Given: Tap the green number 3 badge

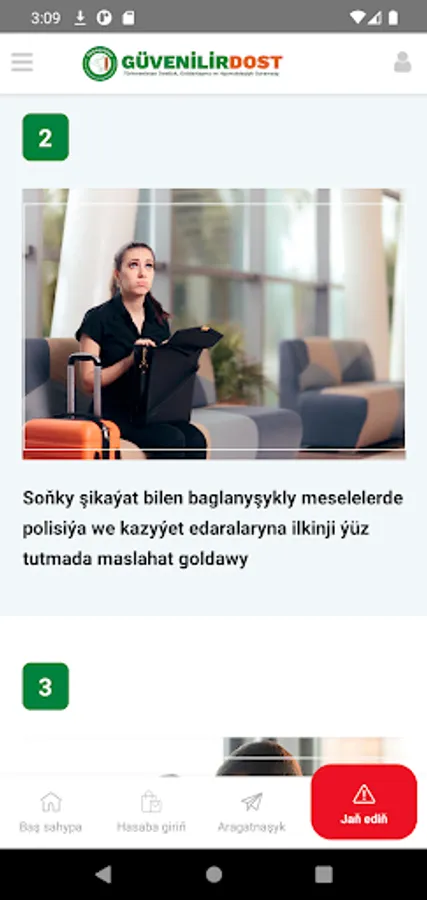Looking at the screenshot, I should click(45, 686).
